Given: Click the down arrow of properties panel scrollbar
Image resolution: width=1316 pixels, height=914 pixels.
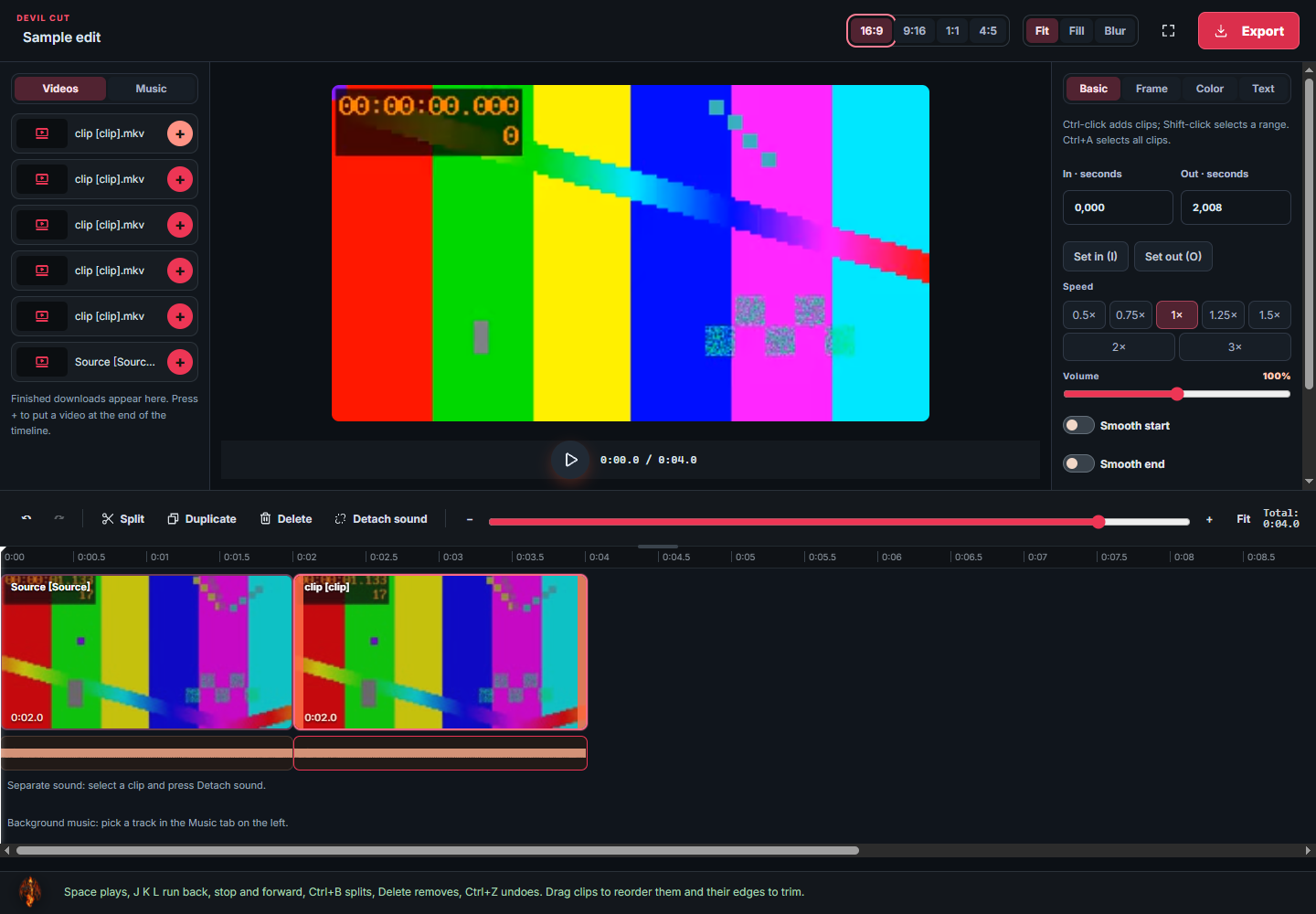Looking at the screenshot, I should point(1309,482).
